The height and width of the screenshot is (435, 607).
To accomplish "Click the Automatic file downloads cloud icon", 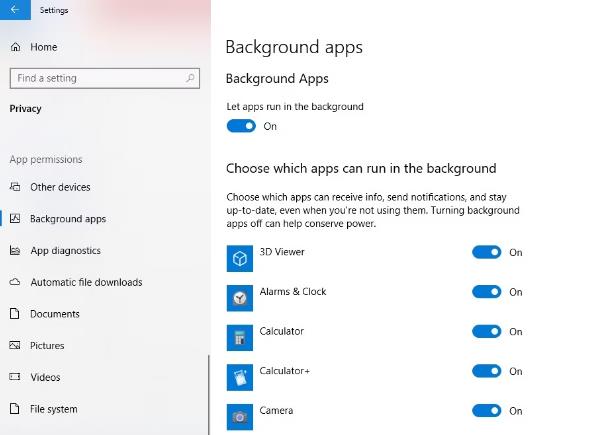I will point(15,282).
